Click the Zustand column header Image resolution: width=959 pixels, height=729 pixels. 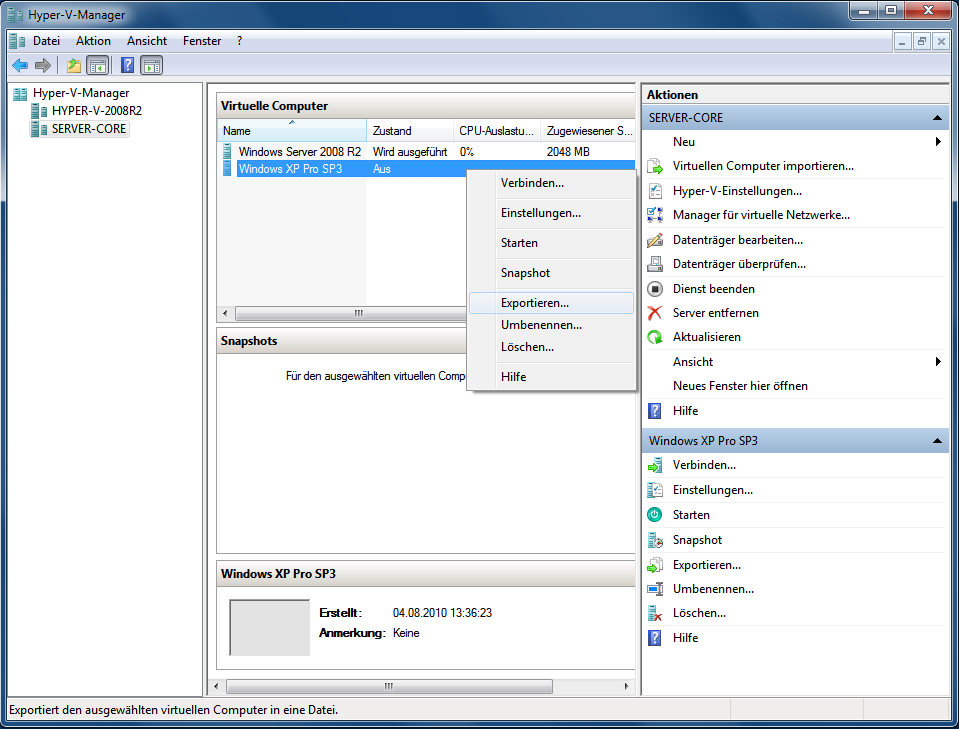409,130
